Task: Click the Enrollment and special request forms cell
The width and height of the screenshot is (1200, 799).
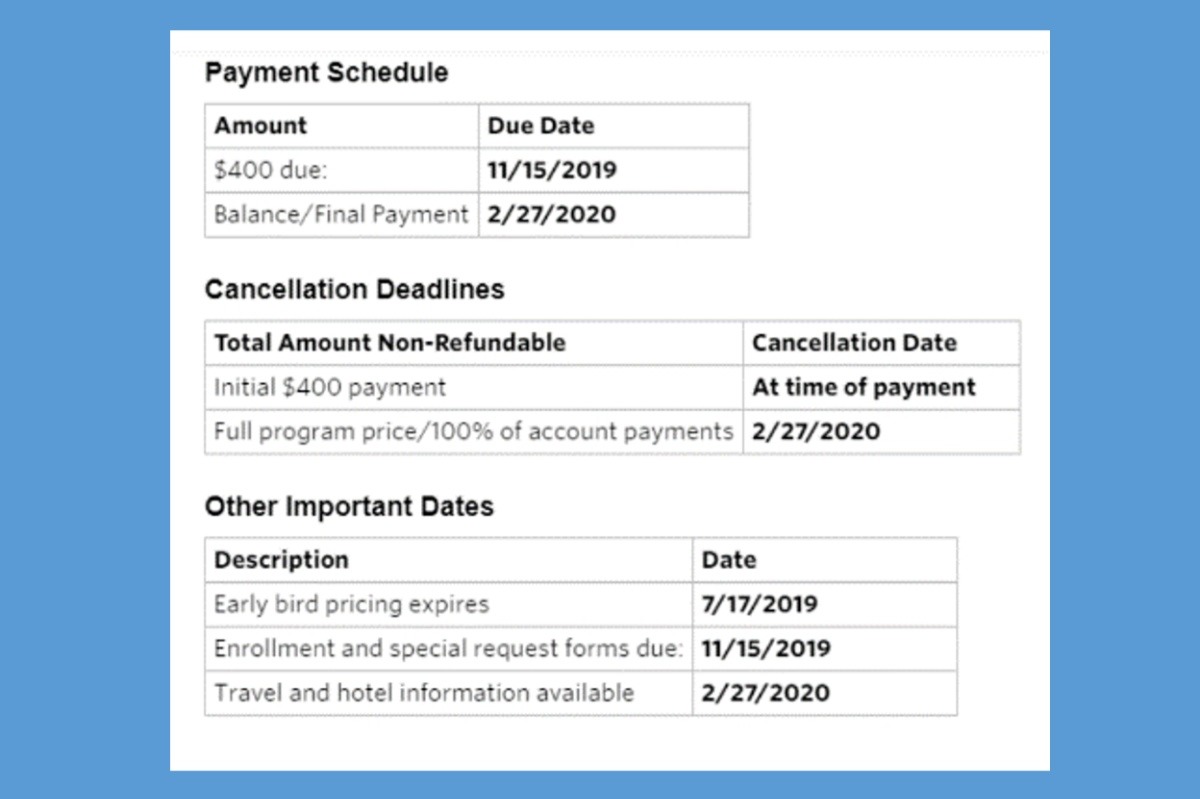Action: (448, 648)
